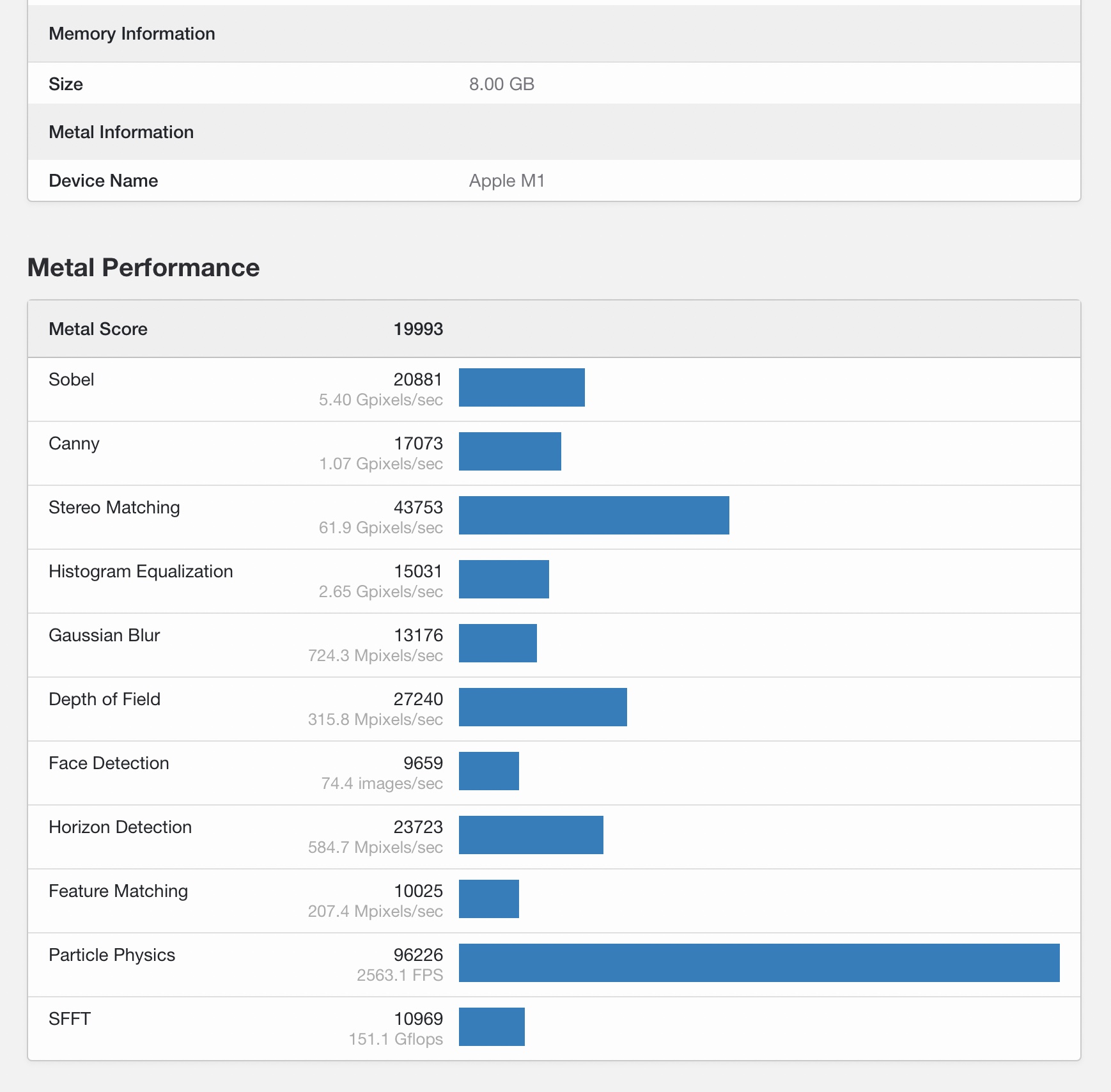
Task: Click the score 15031
Action: [x=418, y=572]
